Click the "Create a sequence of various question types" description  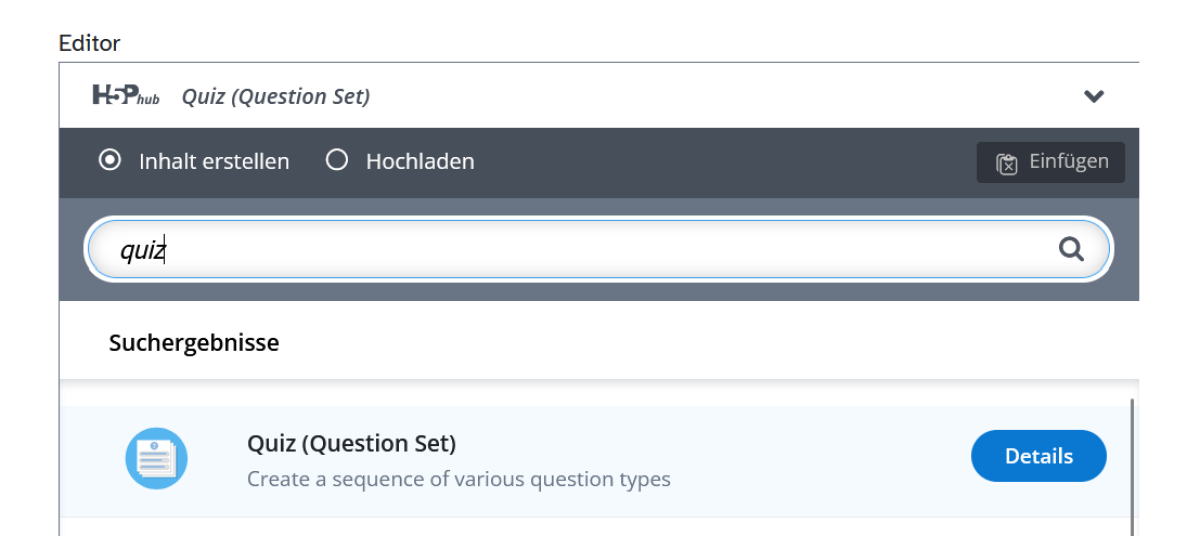click(458, 479)
